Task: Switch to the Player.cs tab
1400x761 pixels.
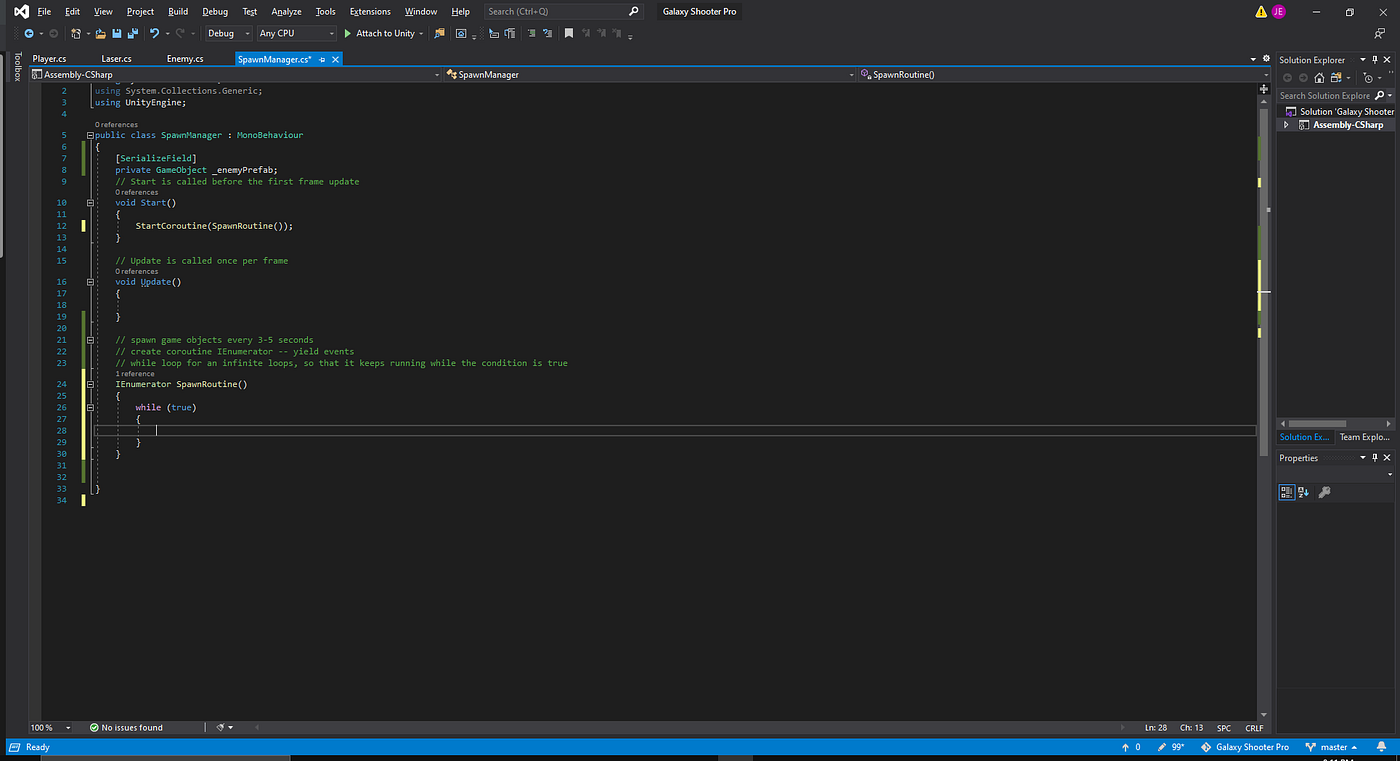Action: pyautogui.click(x=49, y=59)
